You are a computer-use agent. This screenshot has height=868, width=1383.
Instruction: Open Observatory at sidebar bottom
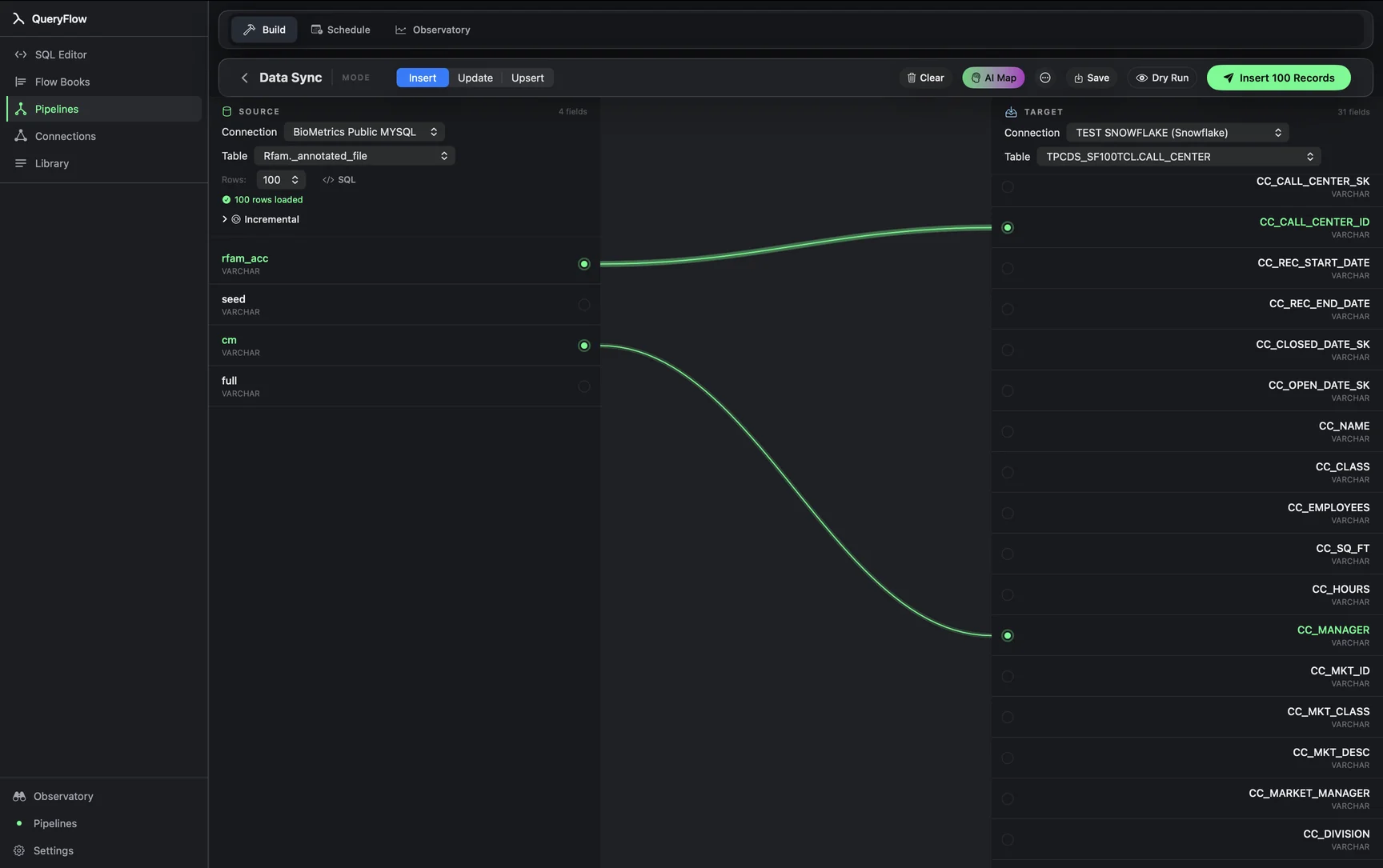tap(104, 796)
